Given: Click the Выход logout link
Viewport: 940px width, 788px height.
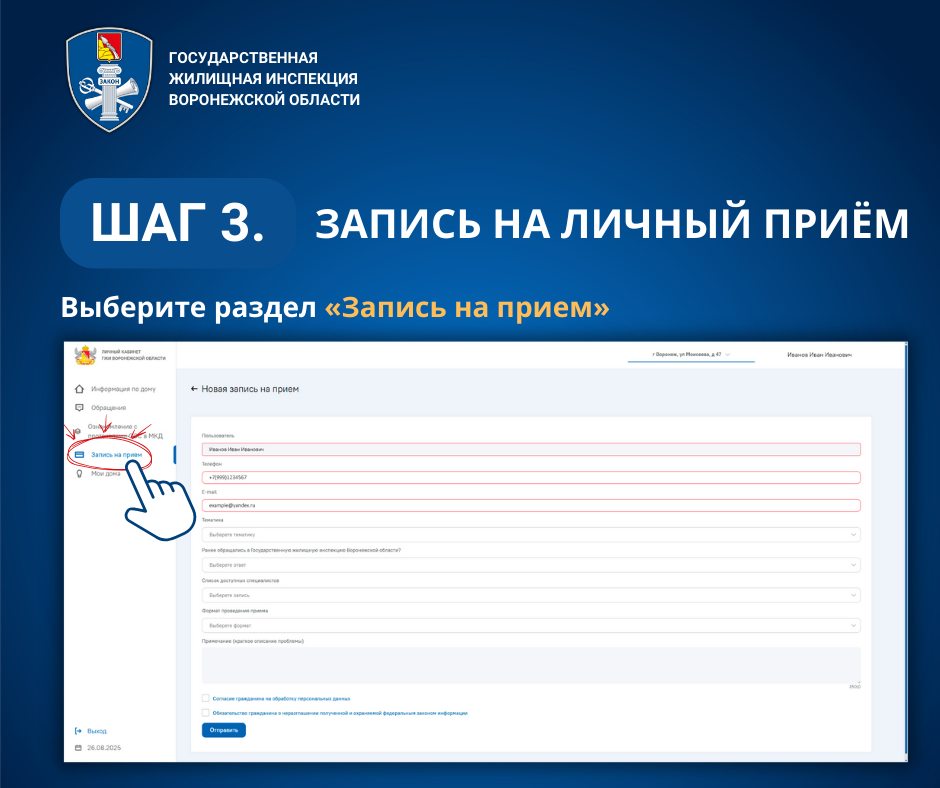Looking at the screenshot, I should pos(96,731).
